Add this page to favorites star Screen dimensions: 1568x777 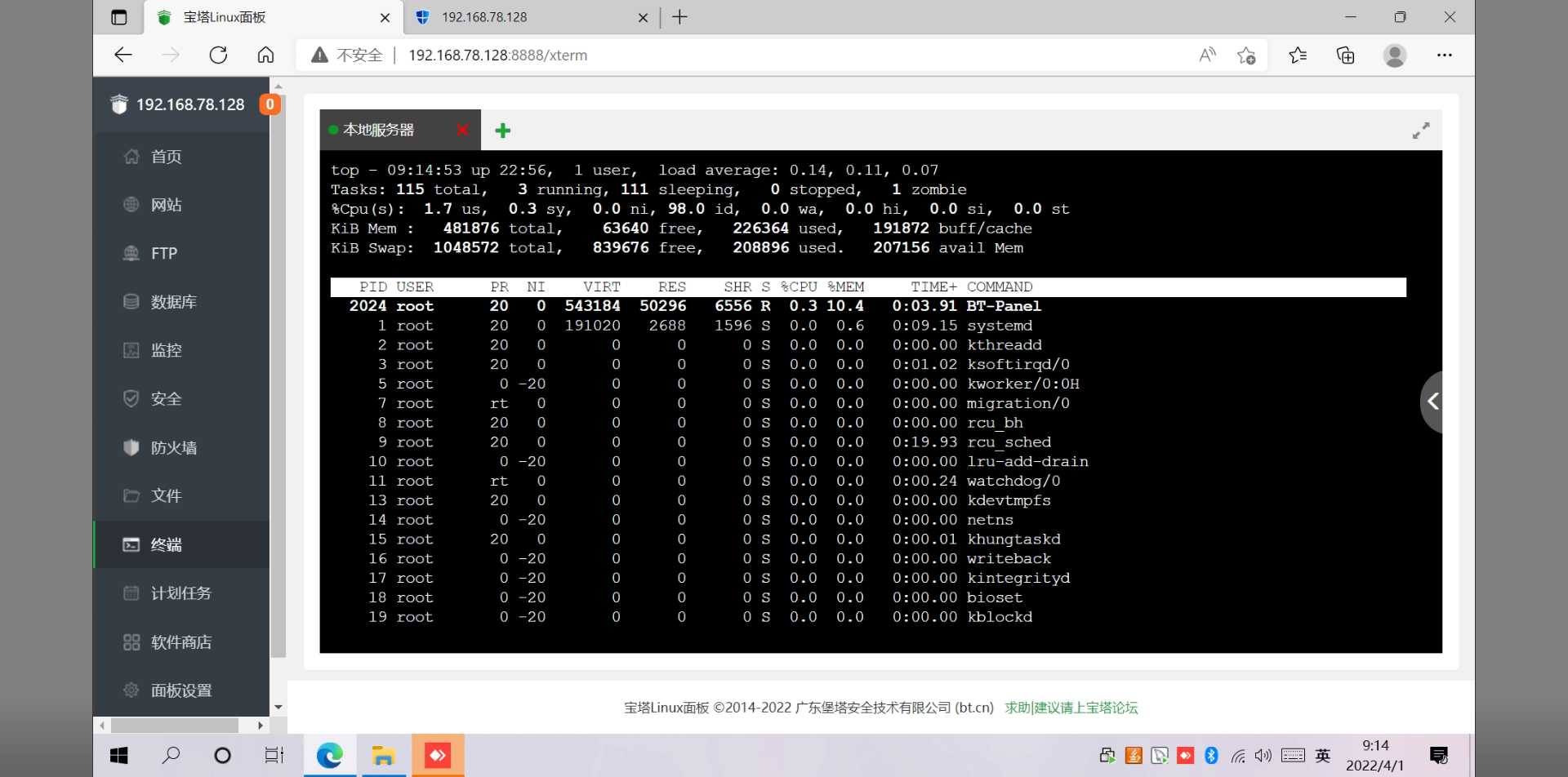click(1246, 55)
